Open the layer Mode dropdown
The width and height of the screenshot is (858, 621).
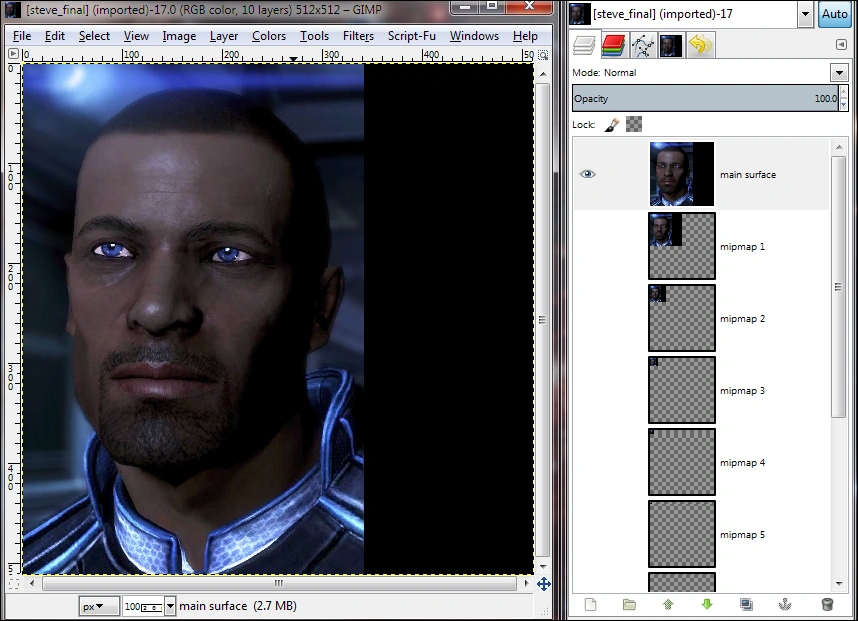click(838, 73)
